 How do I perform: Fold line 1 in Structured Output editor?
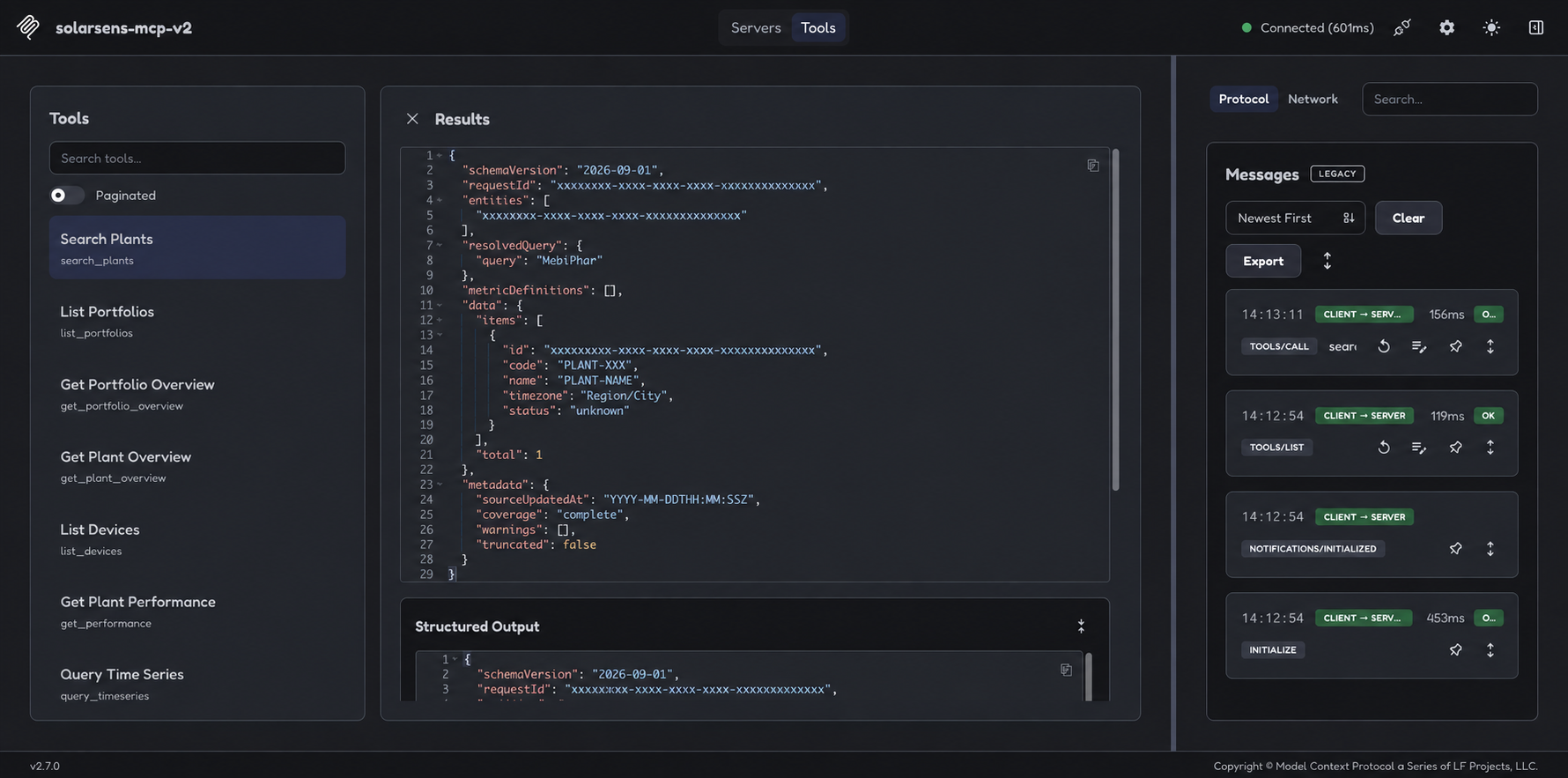tap(455, 659)
